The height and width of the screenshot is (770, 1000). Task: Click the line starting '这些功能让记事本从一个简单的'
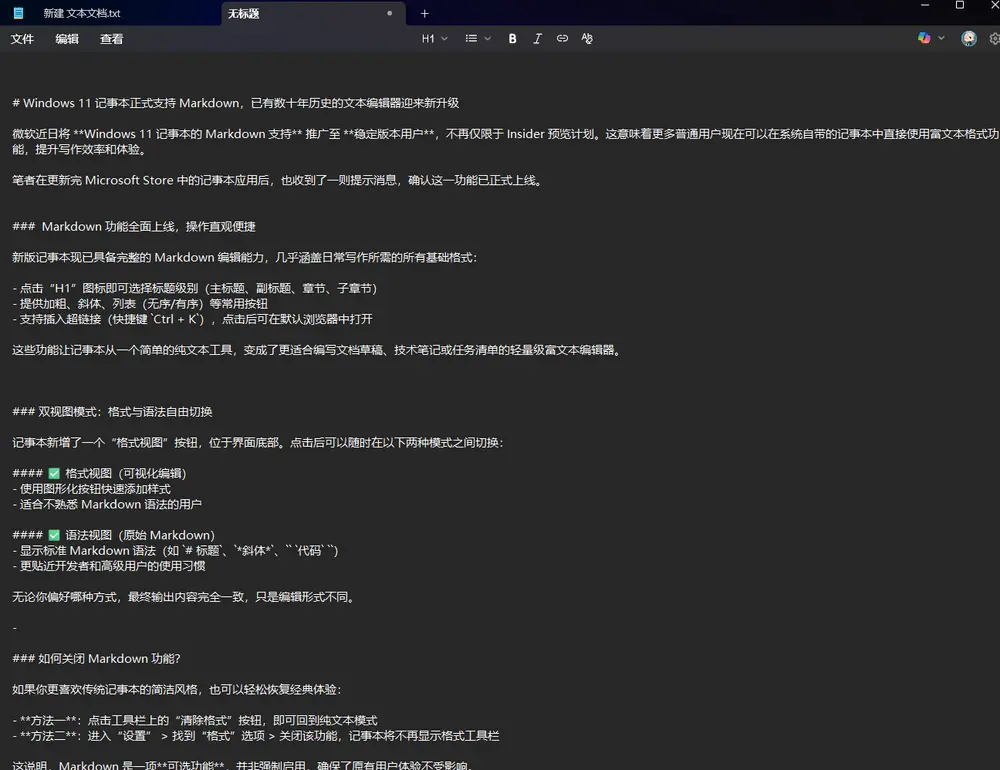(x=318, y=350)
